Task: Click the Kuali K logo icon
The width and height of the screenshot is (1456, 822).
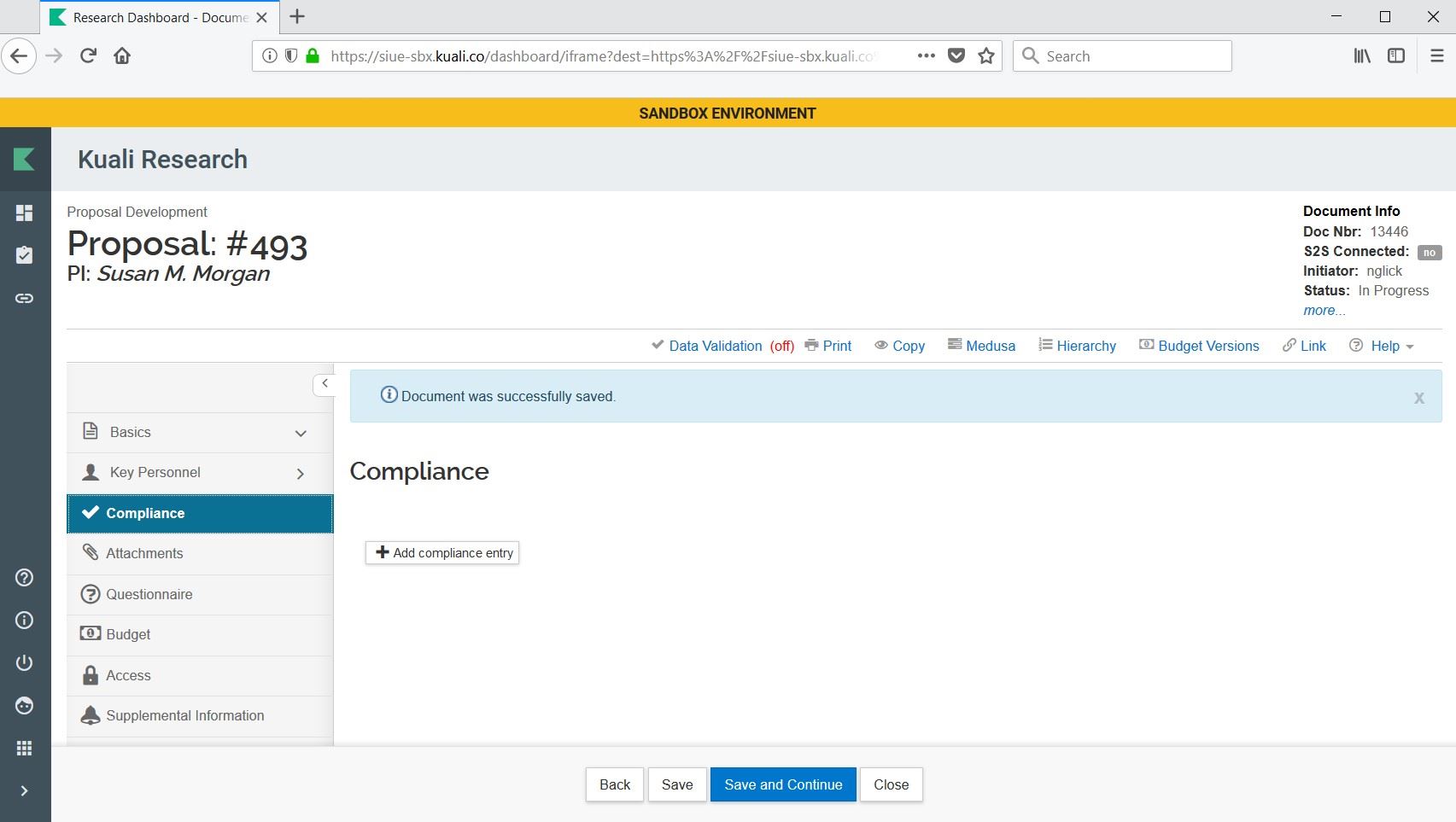Action: click(24, 159)
